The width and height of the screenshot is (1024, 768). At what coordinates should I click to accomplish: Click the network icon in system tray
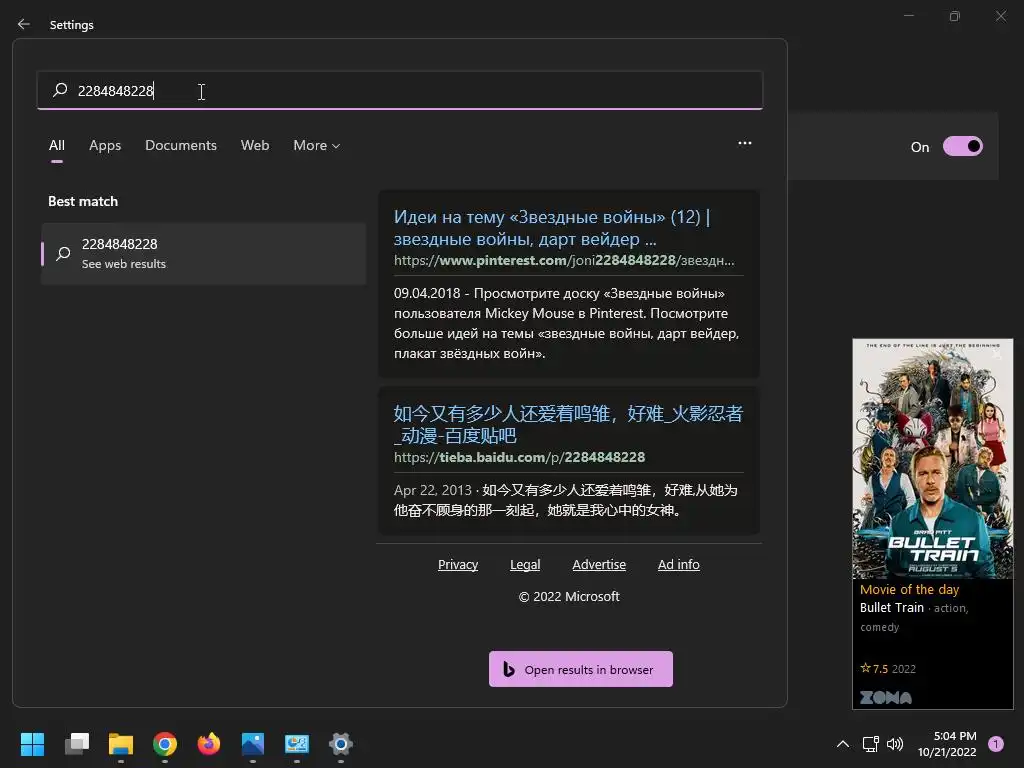point(871,743)
